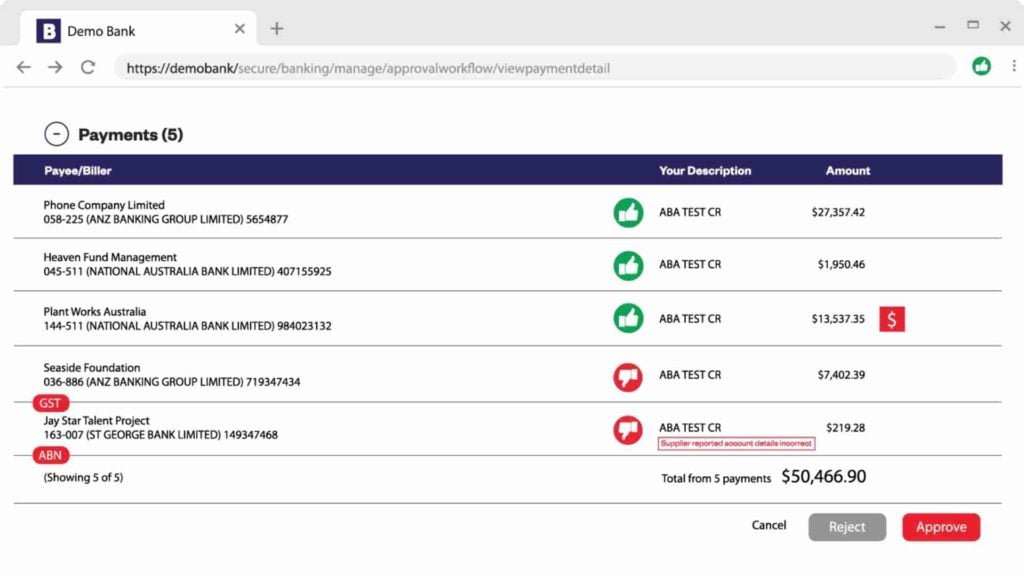This screenshot has width=1024, height=576.
Task: Click the total $50,466.90
Action: [x=824, y=477]
